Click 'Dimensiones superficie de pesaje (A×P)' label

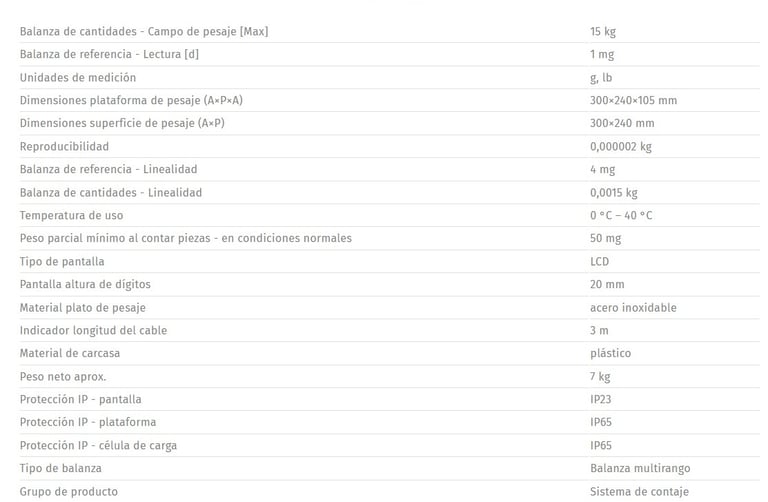[x=122, y=123]
